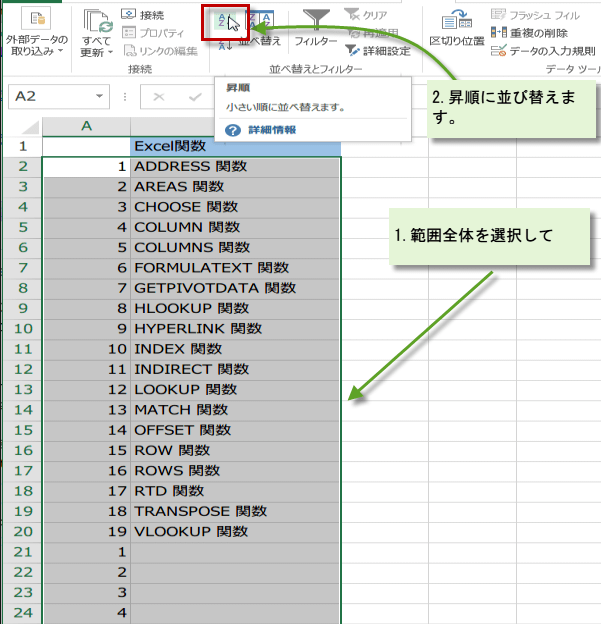Click the select-all corner triangle
The height and width of the screenshot is (624, 601).
(x=31, y=127)
